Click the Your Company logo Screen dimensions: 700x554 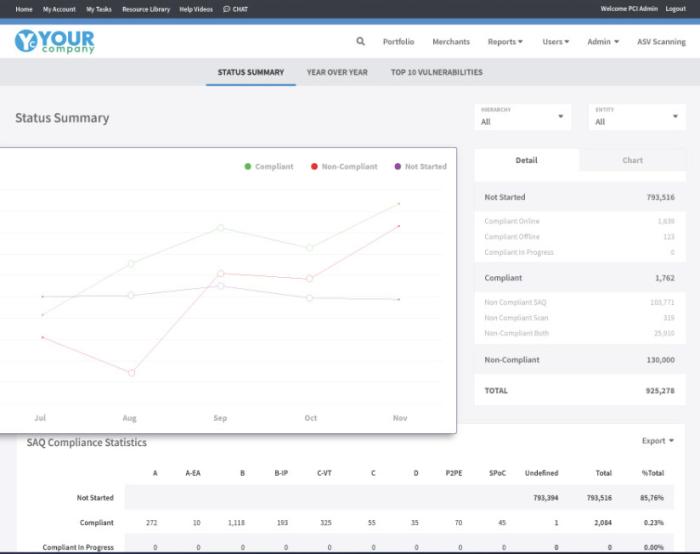pyautogui.click(x=55, y=41)
